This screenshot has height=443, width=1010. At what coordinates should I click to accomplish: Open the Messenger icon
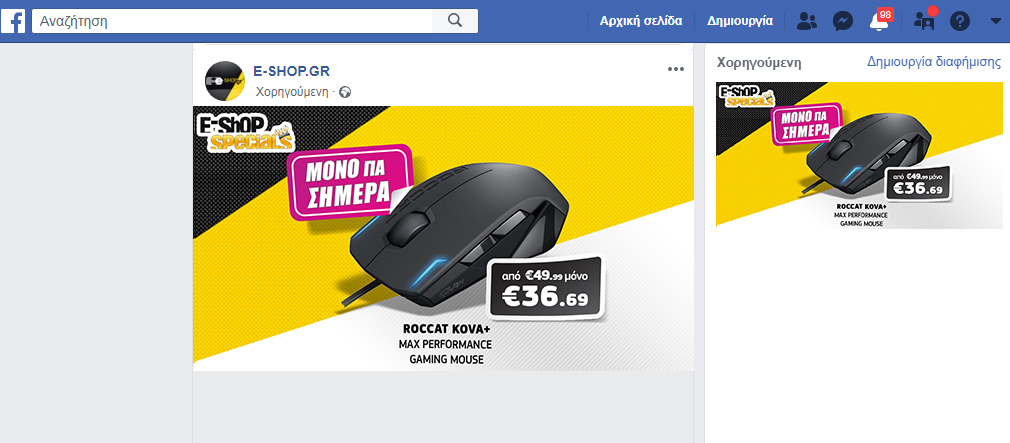[x=843, y=21]
